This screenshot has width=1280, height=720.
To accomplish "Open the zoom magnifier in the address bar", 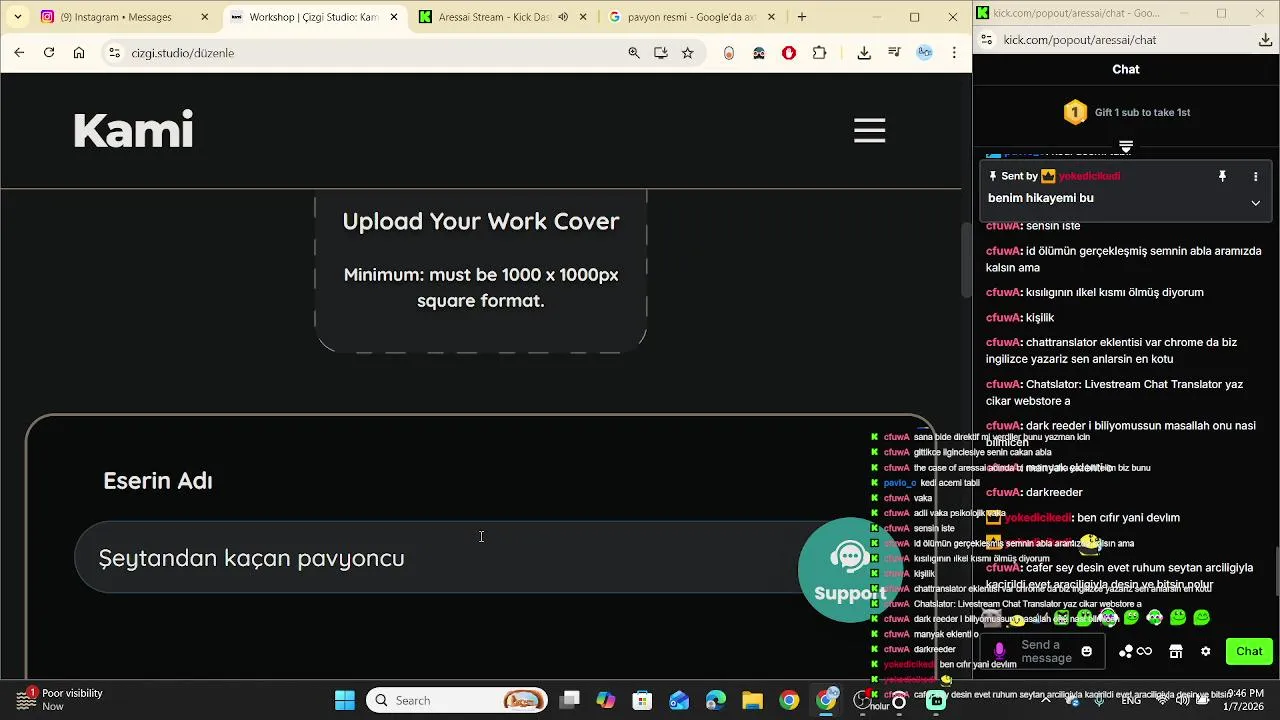I will pyautogui.click(x=634, y=53).
